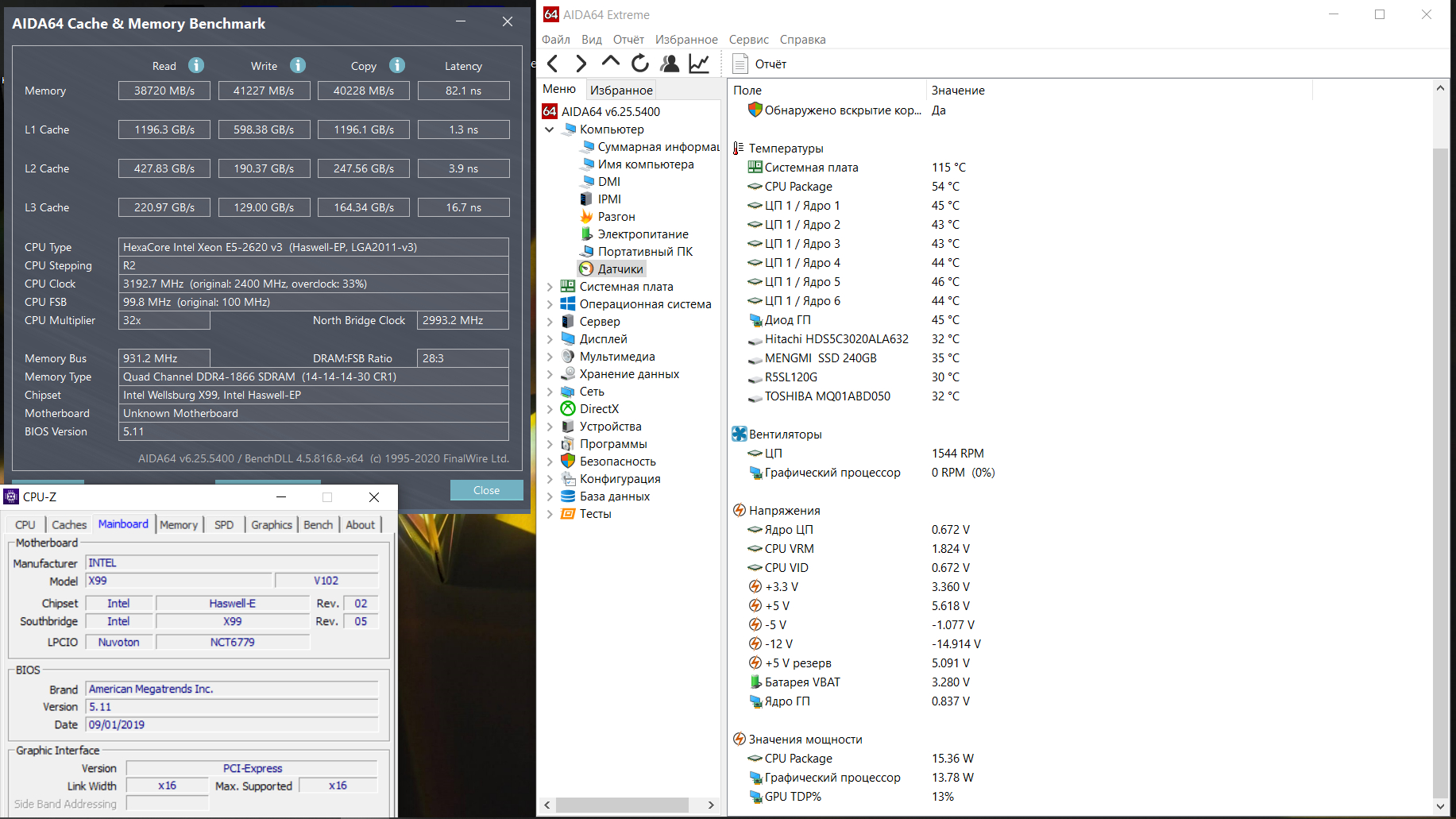Go forward using AIDA64 toolbar forward arrow
The width and height of the screenshot is (1456, 819).
click(581, 64)
